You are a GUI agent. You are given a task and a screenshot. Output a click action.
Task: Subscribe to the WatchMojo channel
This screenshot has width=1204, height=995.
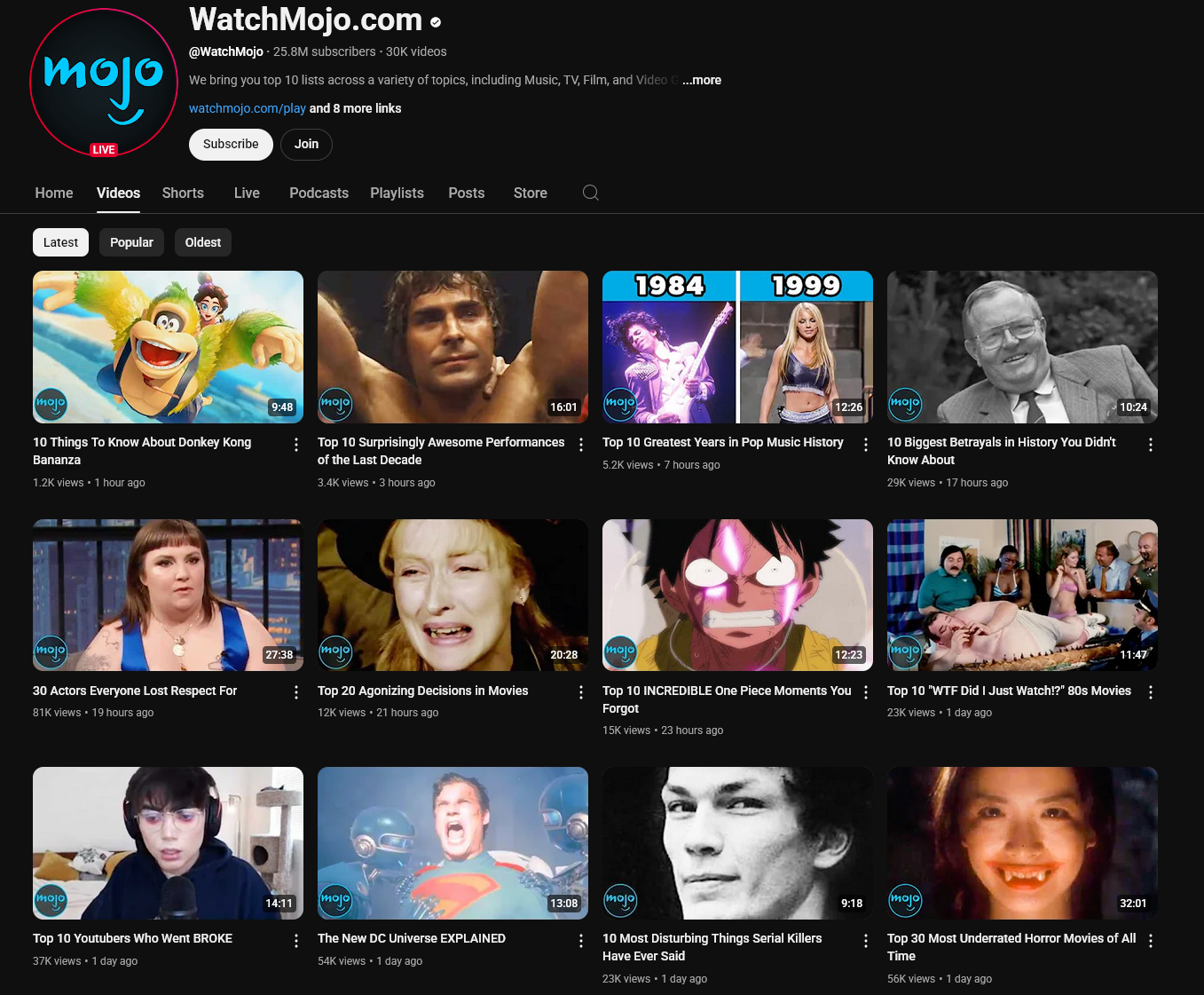(x=231, y=144)
